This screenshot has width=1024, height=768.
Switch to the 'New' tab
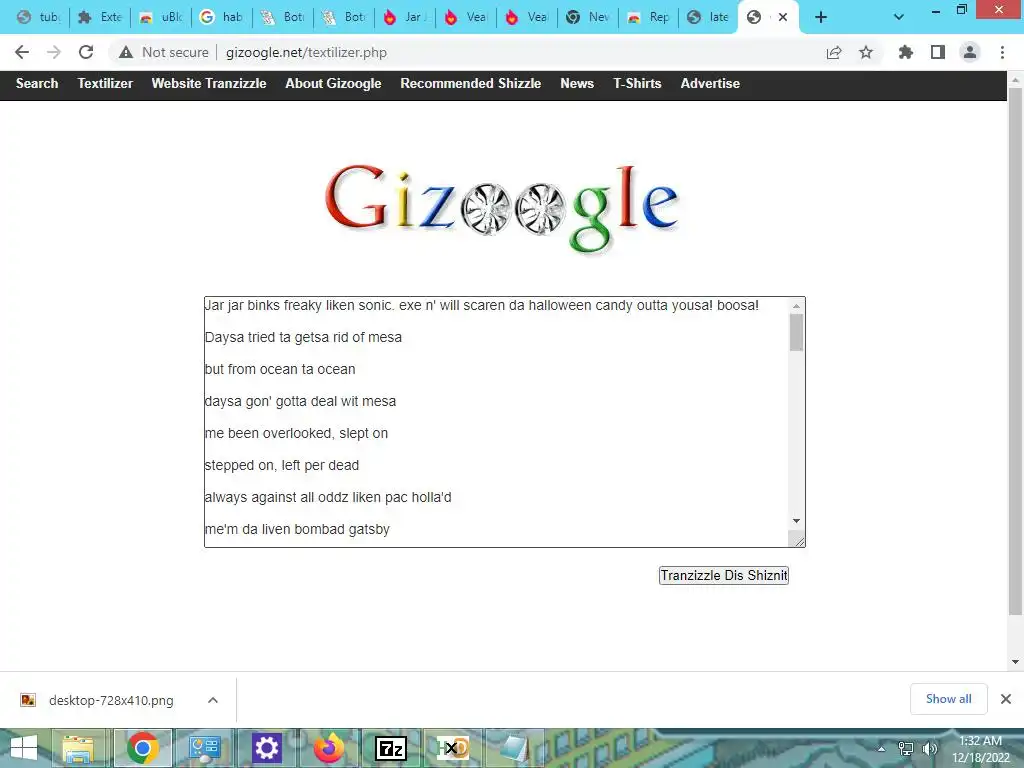point(588,17)
